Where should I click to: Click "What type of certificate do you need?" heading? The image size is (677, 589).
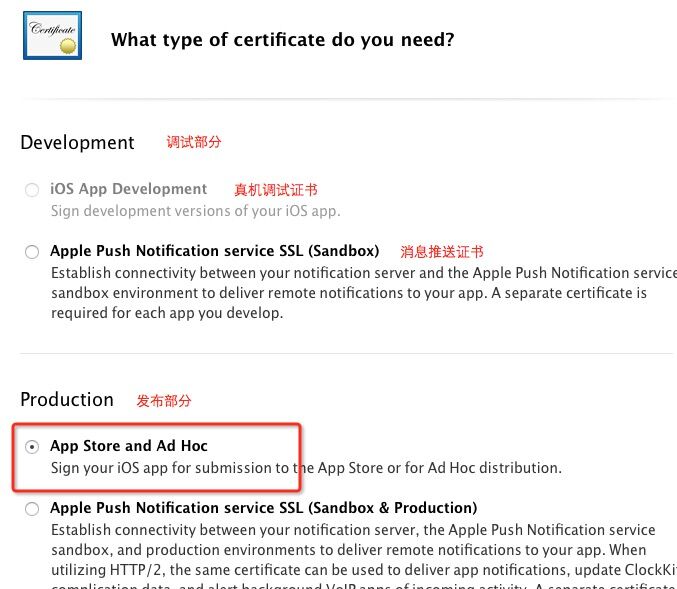pos(282,40)
